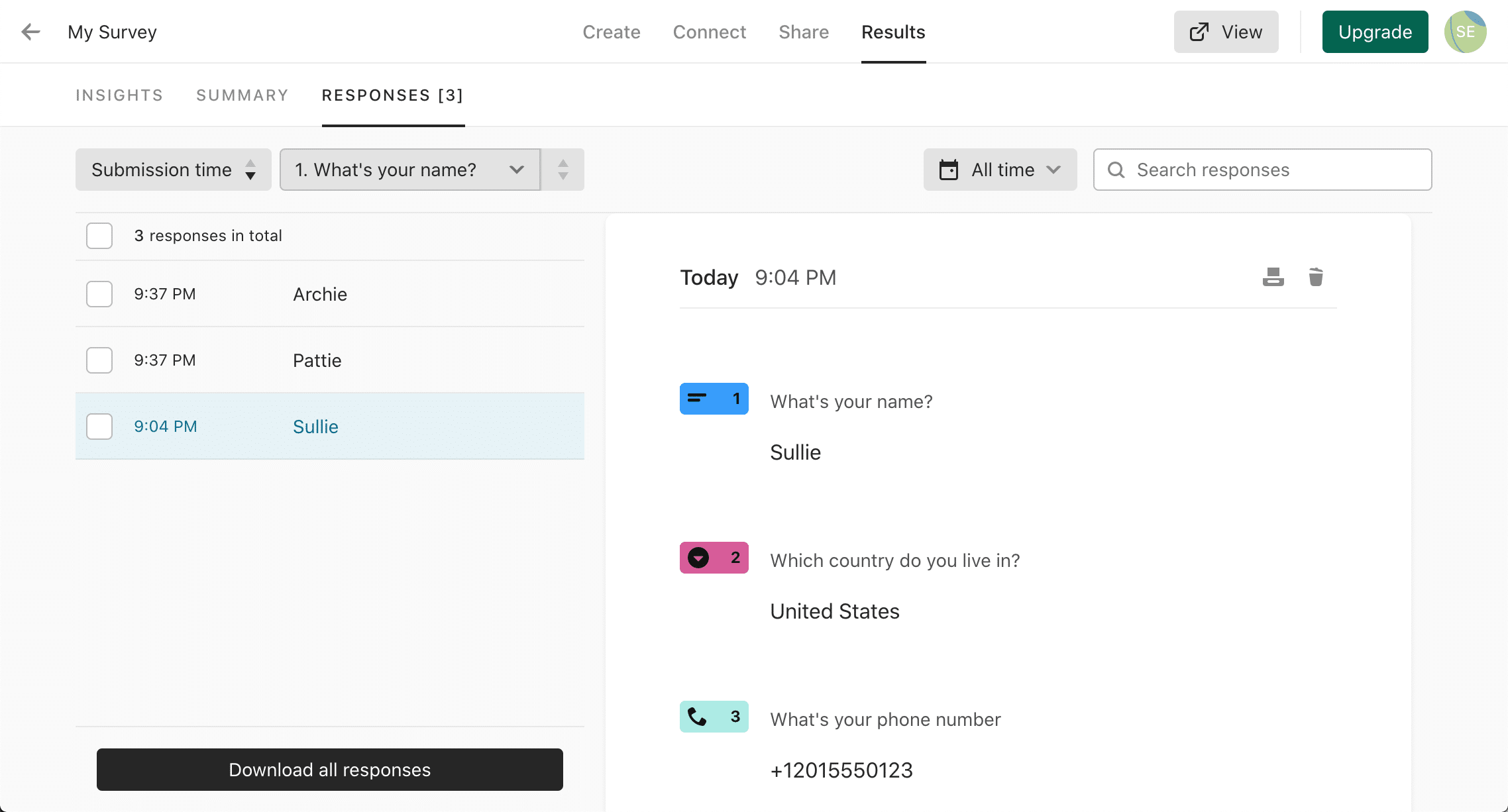Toggle the checkbox next to Archie's response

pyautogui.click(x=99, y=294)
